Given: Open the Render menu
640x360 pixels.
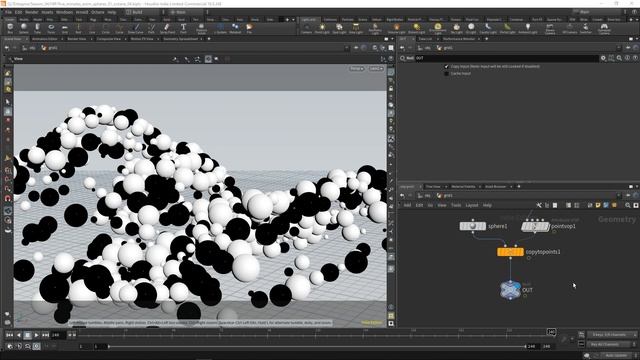Looking at the screenshot, I should click(31, 12).
